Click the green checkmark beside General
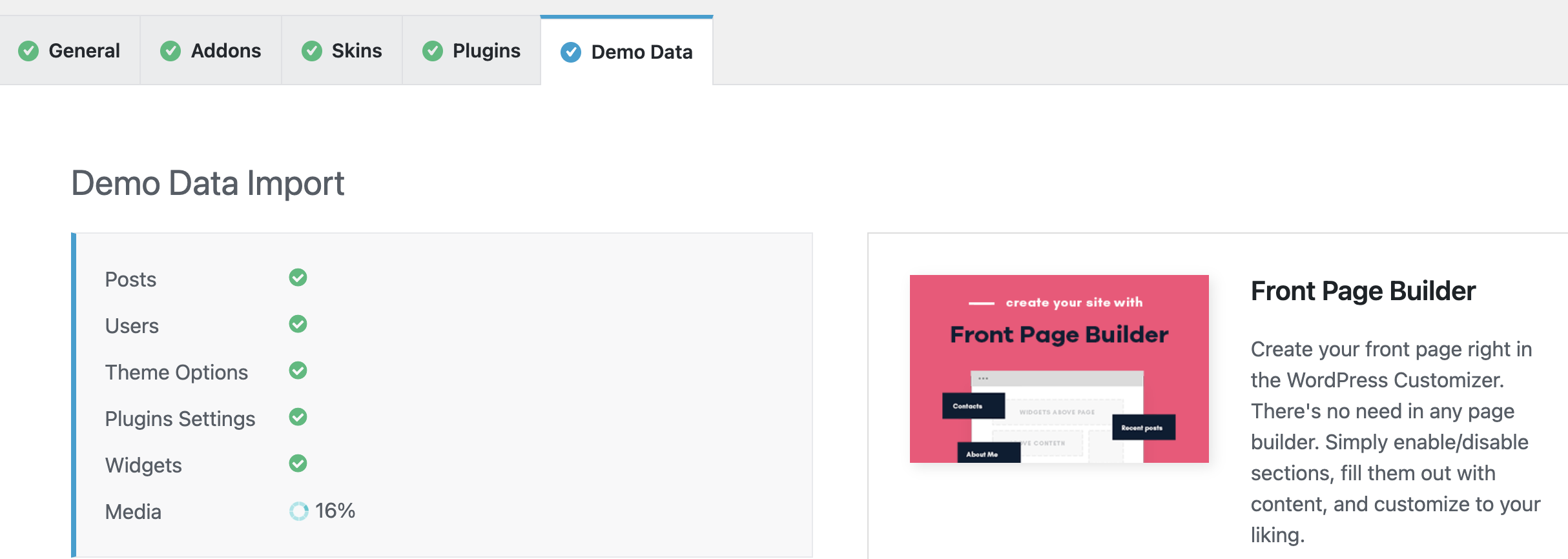 [28, 51]
